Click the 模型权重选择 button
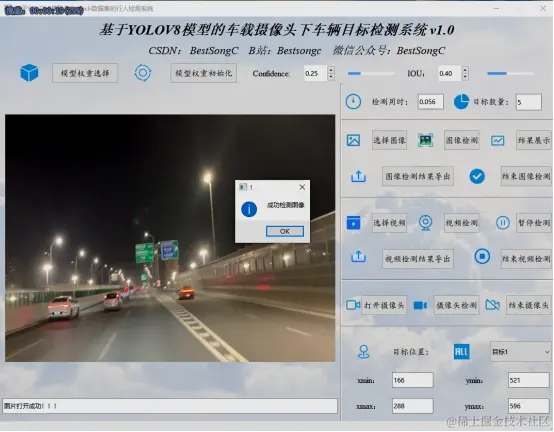This screenshot has height=432, width=554. [x=85, y=73]
